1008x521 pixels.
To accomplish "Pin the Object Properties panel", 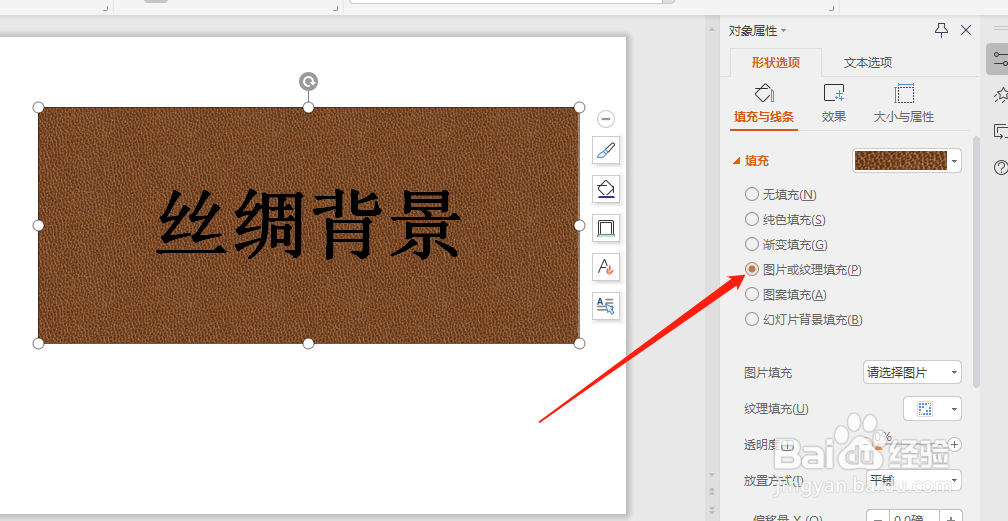I will pyautogui.click(x=941, y=30).
